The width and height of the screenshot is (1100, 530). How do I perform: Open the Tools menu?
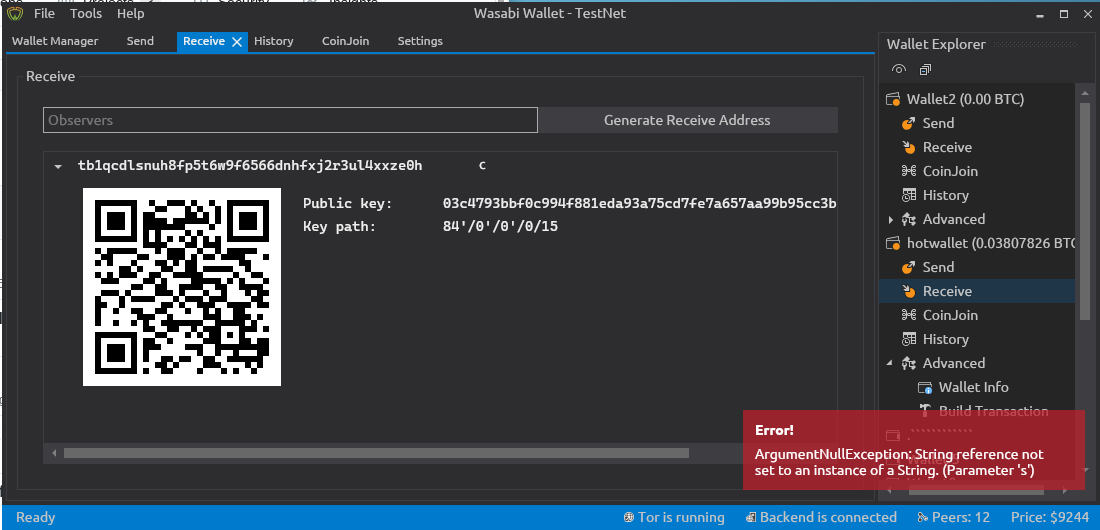[86, 13]
